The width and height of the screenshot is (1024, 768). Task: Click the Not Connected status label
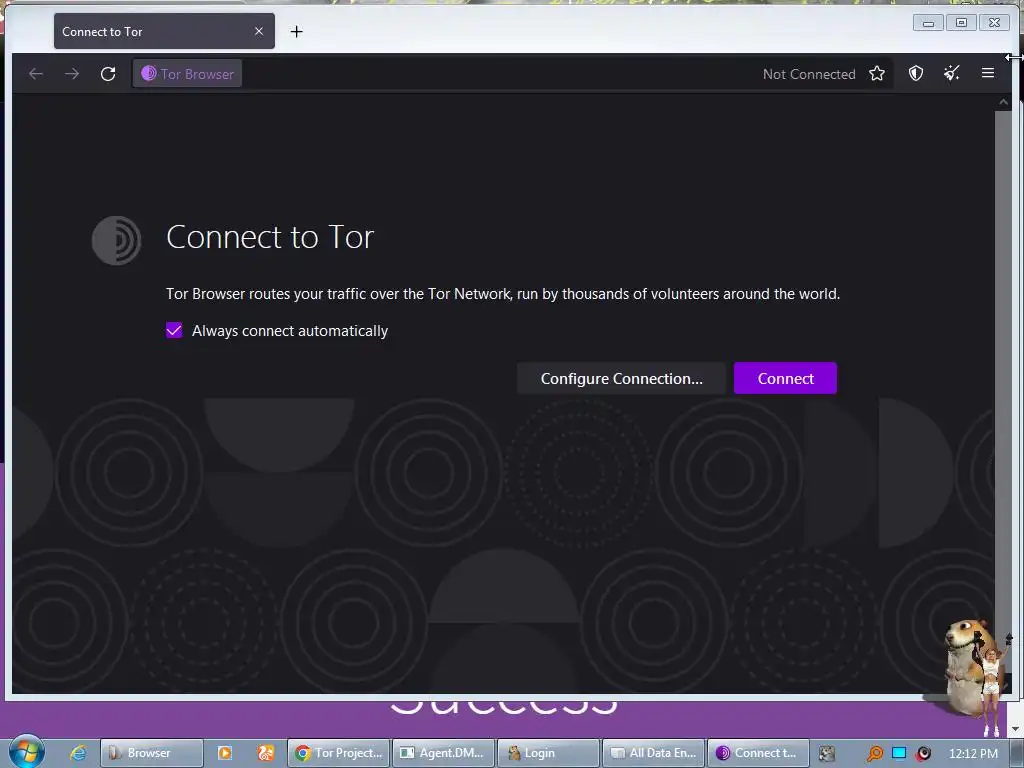click(808, 74)
